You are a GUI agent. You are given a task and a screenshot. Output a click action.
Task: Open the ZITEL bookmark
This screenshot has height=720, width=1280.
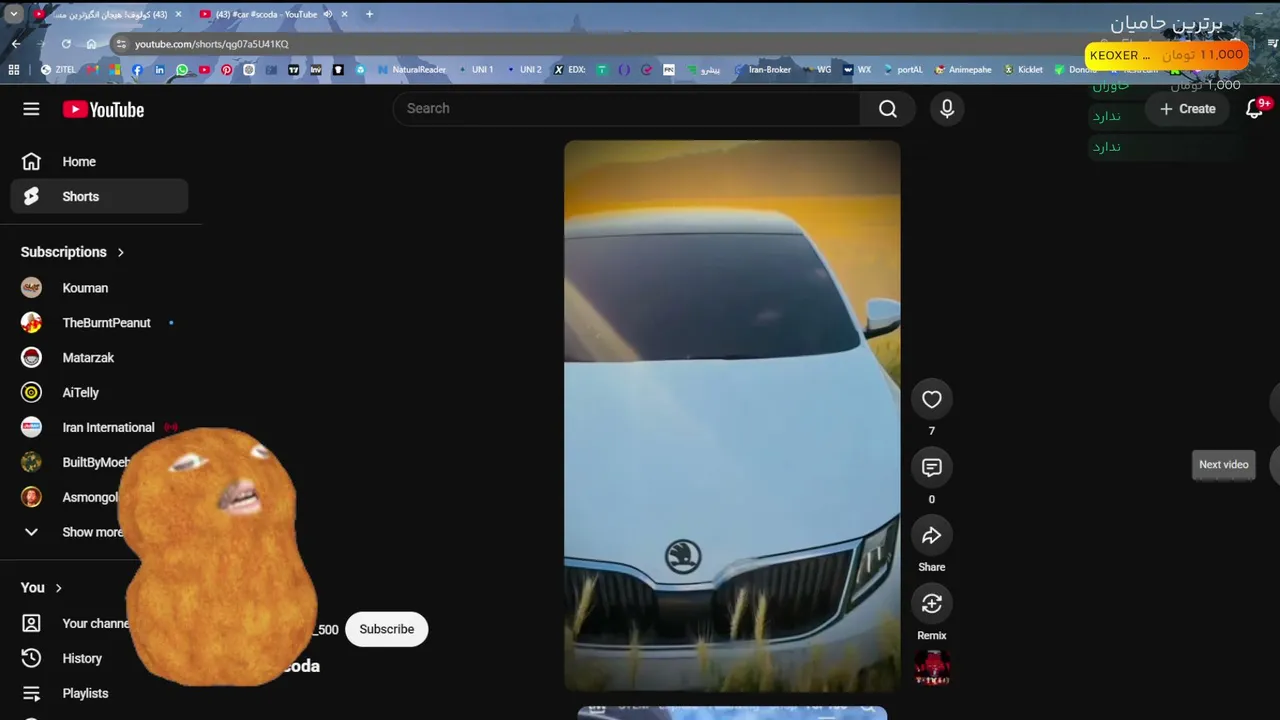coord(58,70)
